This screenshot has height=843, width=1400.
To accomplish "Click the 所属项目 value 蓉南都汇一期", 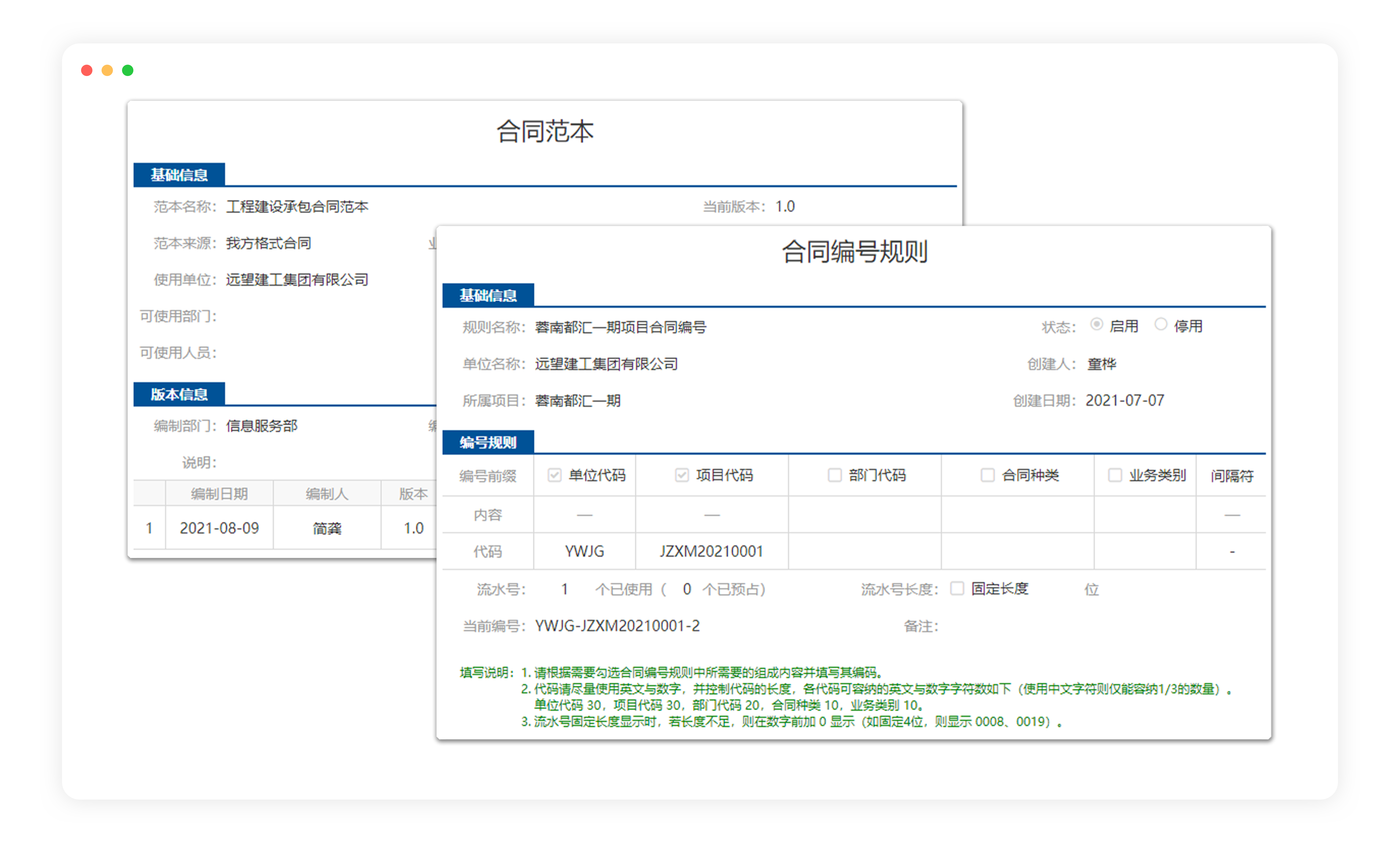I will 578,401.
